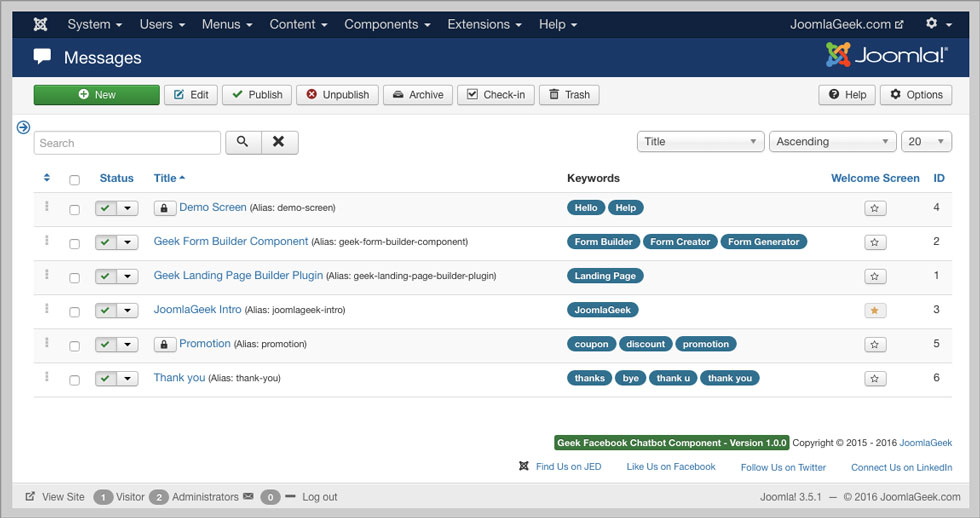Open the Users menu

pos(162,24)
